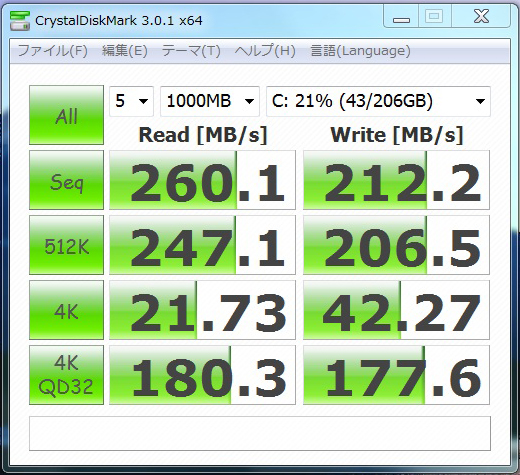
Task: Click the CrystalDiskMark app icon in title bar
Action: click(x=20, y=21)
